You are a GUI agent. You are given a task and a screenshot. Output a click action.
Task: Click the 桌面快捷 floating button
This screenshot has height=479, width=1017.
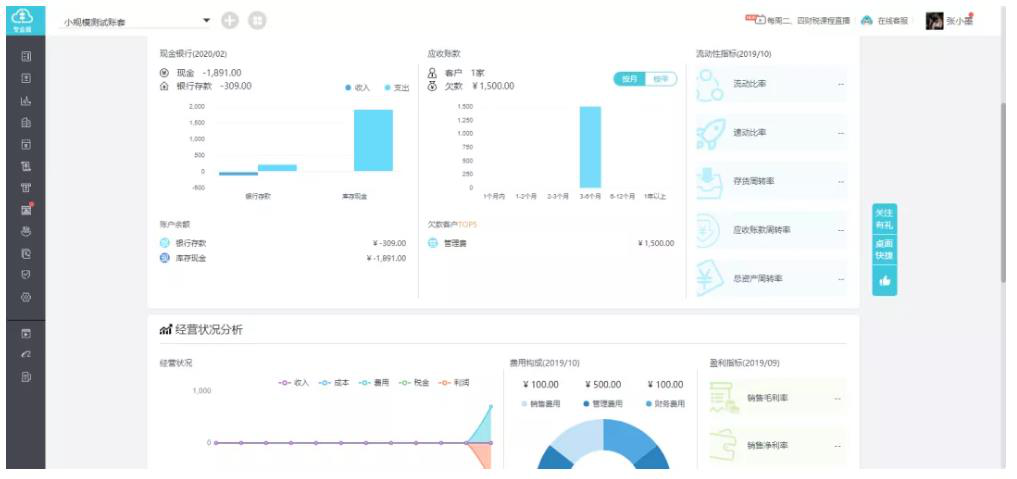[885, 250]
